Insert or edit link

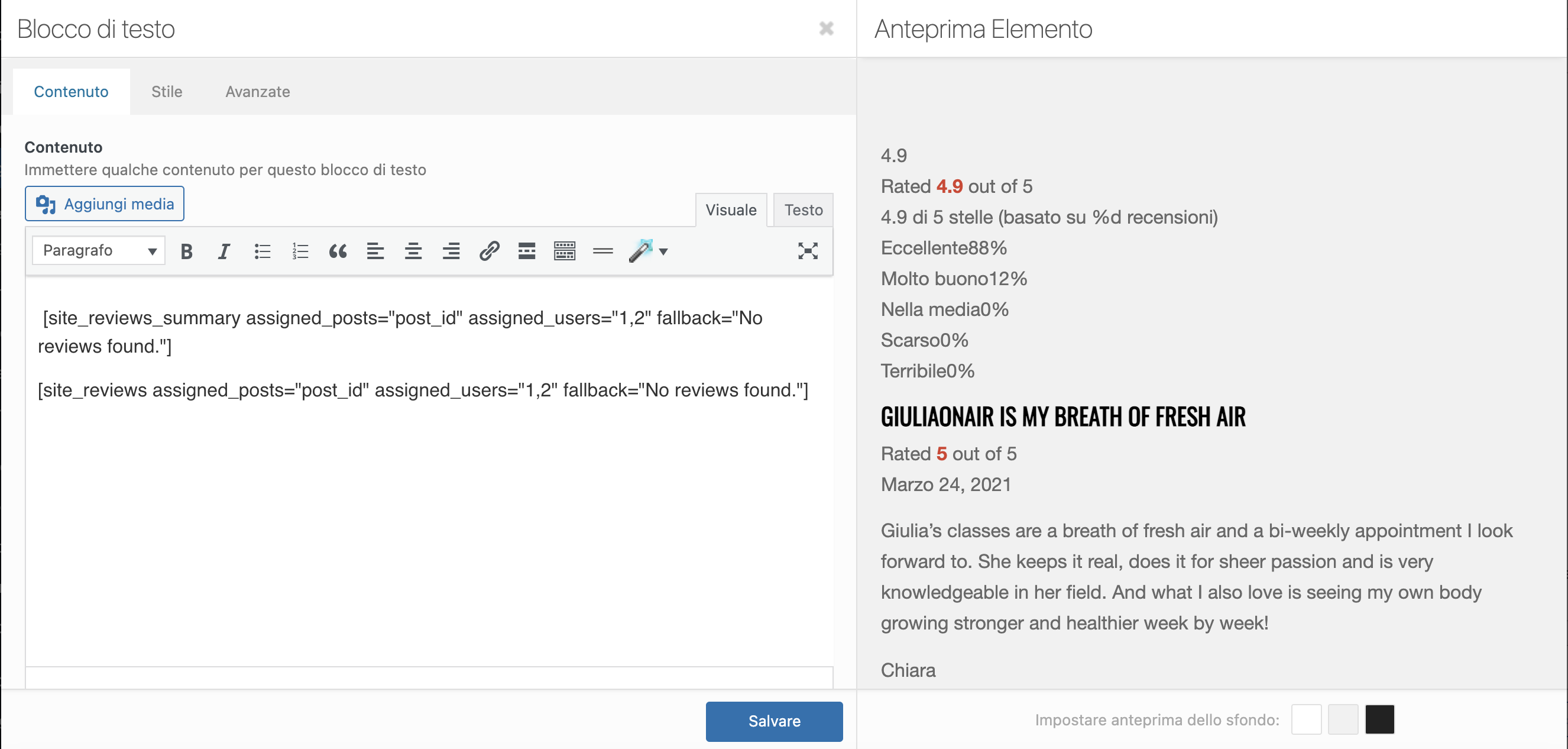(489, 251)
